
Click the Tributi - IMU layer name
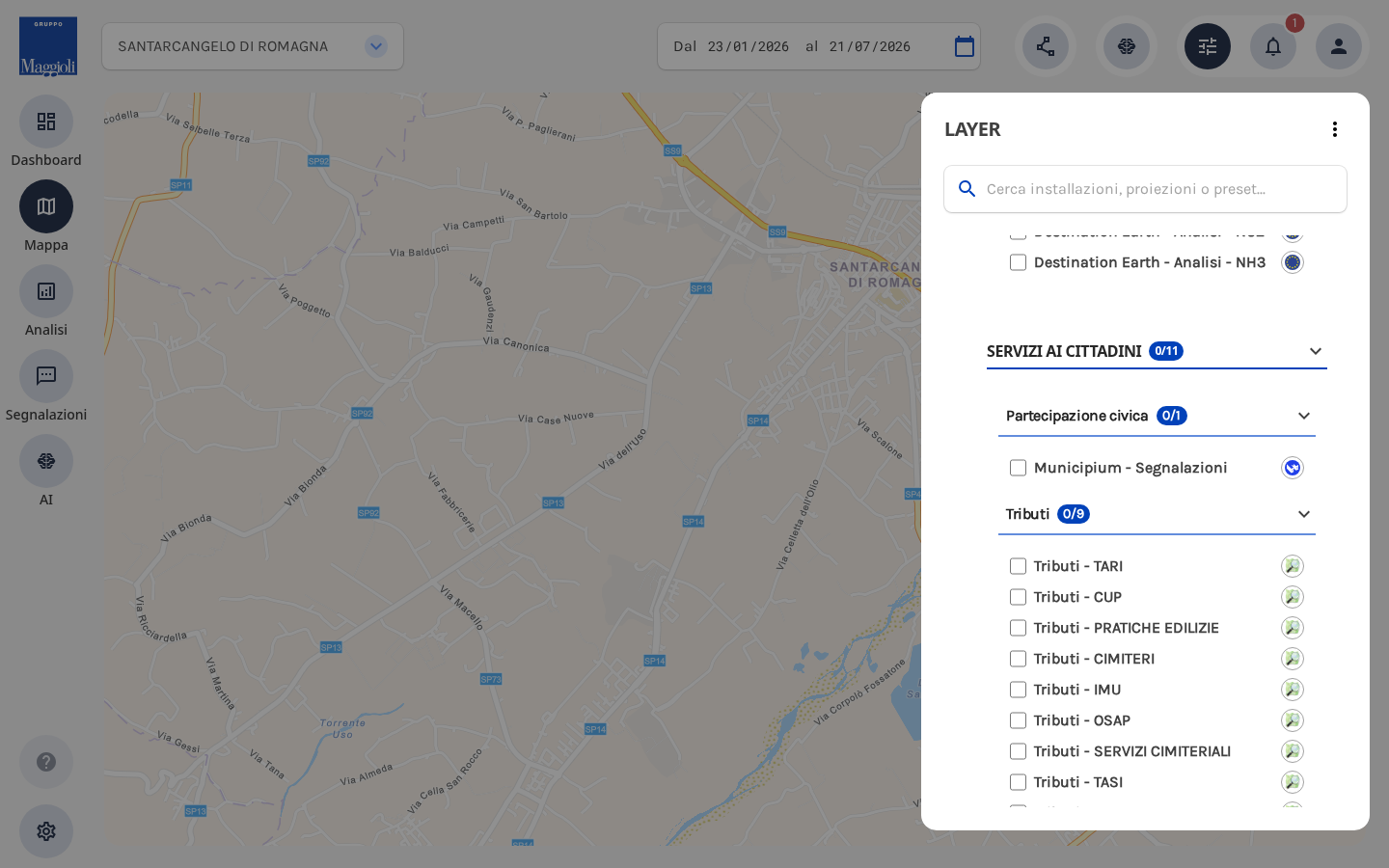coord(1077,690)
